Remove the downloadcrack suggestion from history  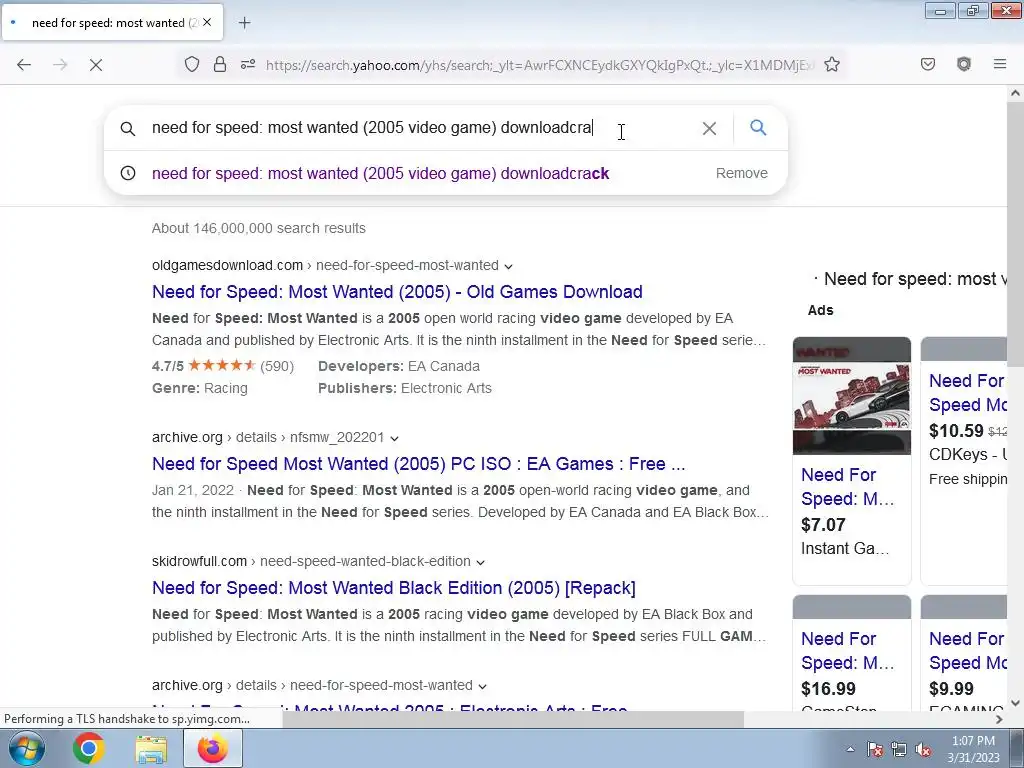(741, 173)
